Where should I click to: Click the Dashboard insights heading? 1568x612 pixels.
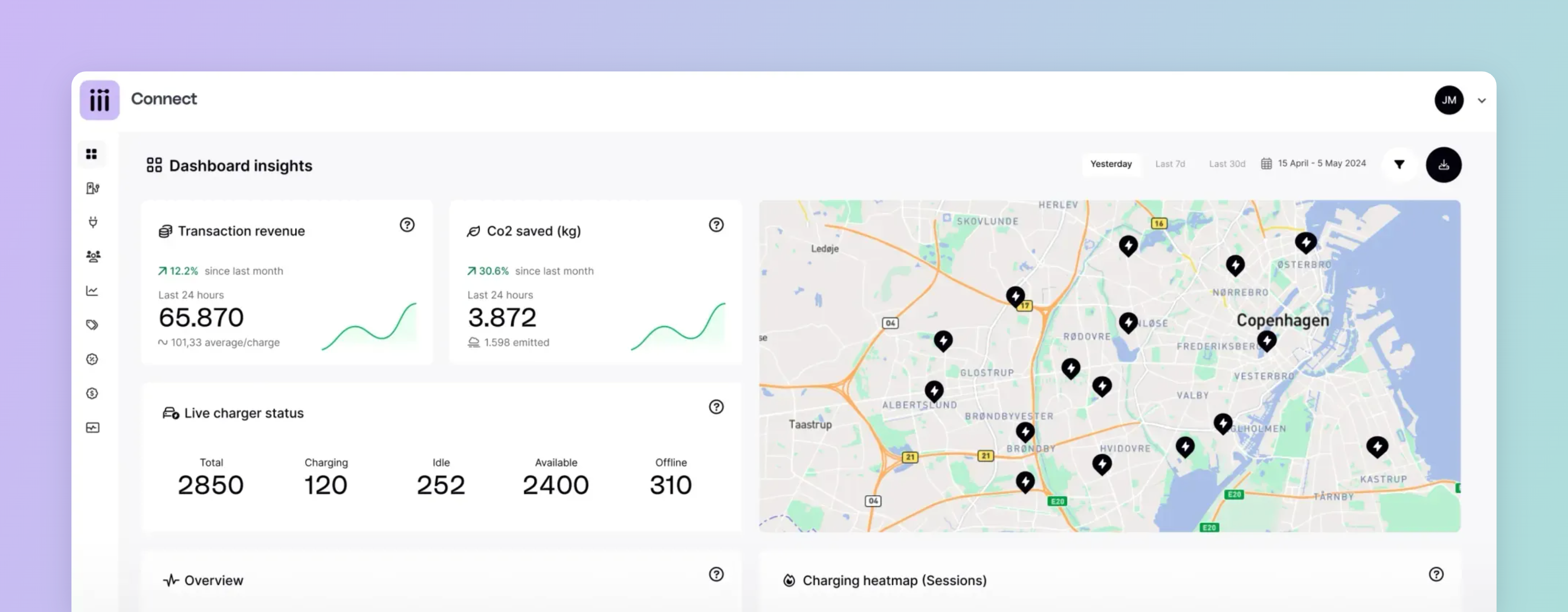(240, 166)
